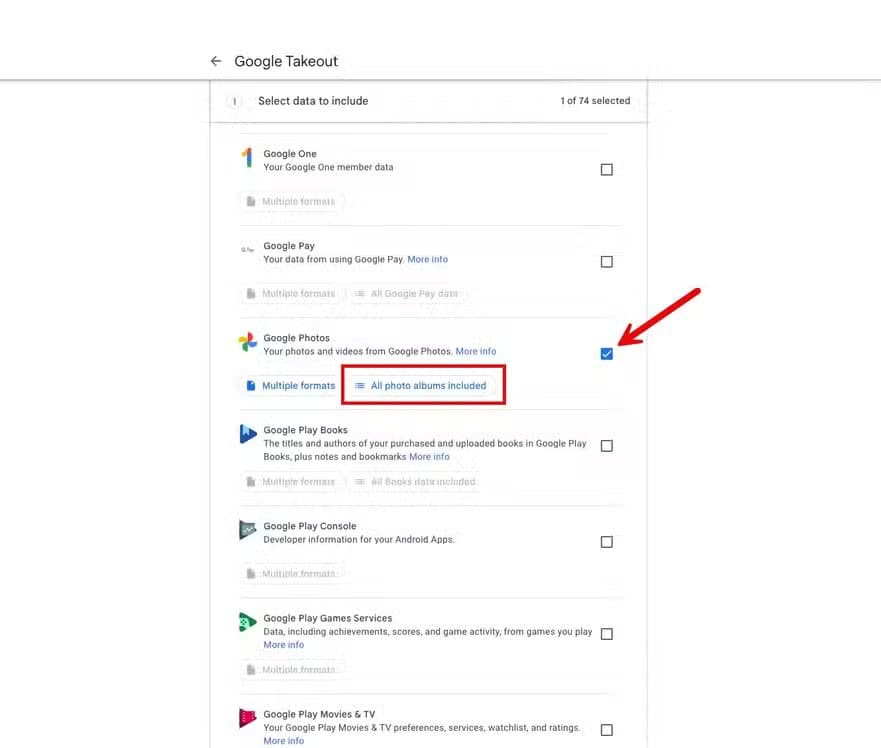Click the 1 of 74 selected counter

[595, 101]
